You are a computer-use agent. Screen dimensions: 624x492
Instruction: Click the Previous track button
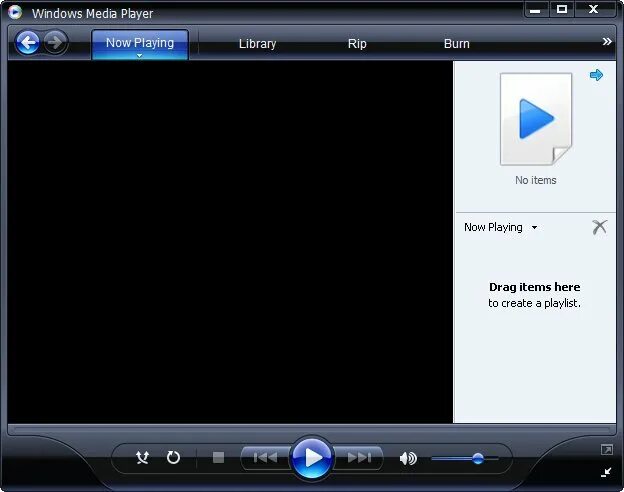265,458
